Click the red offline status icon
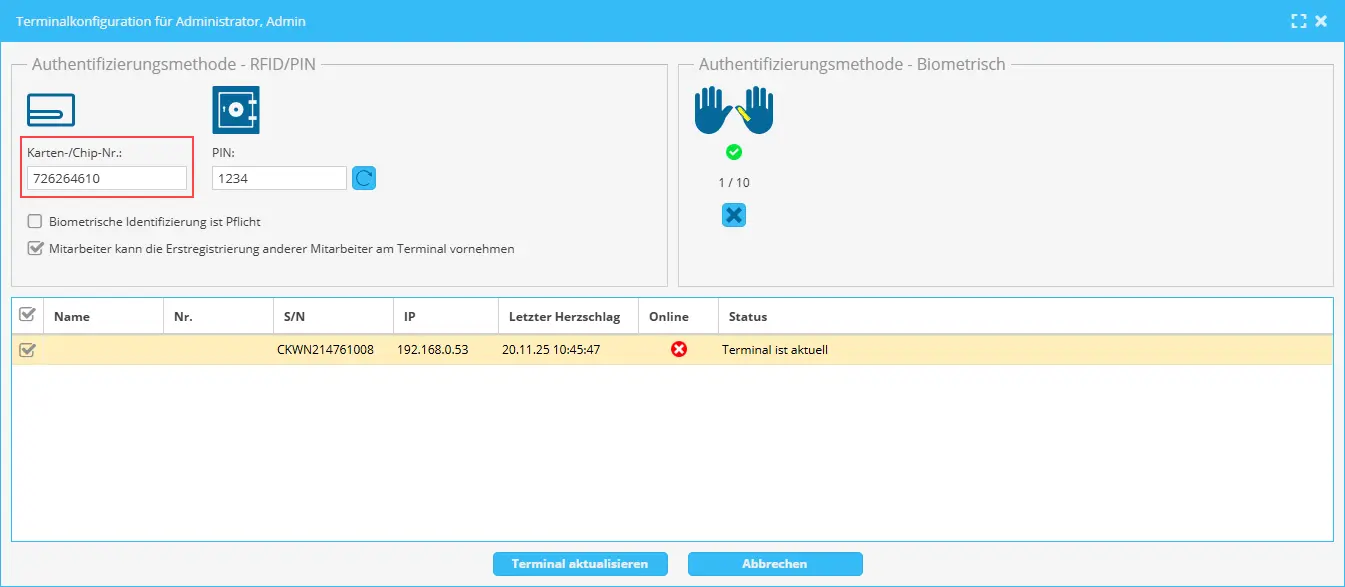Viewport: 1345px width, 587px height. click(679, 349)
